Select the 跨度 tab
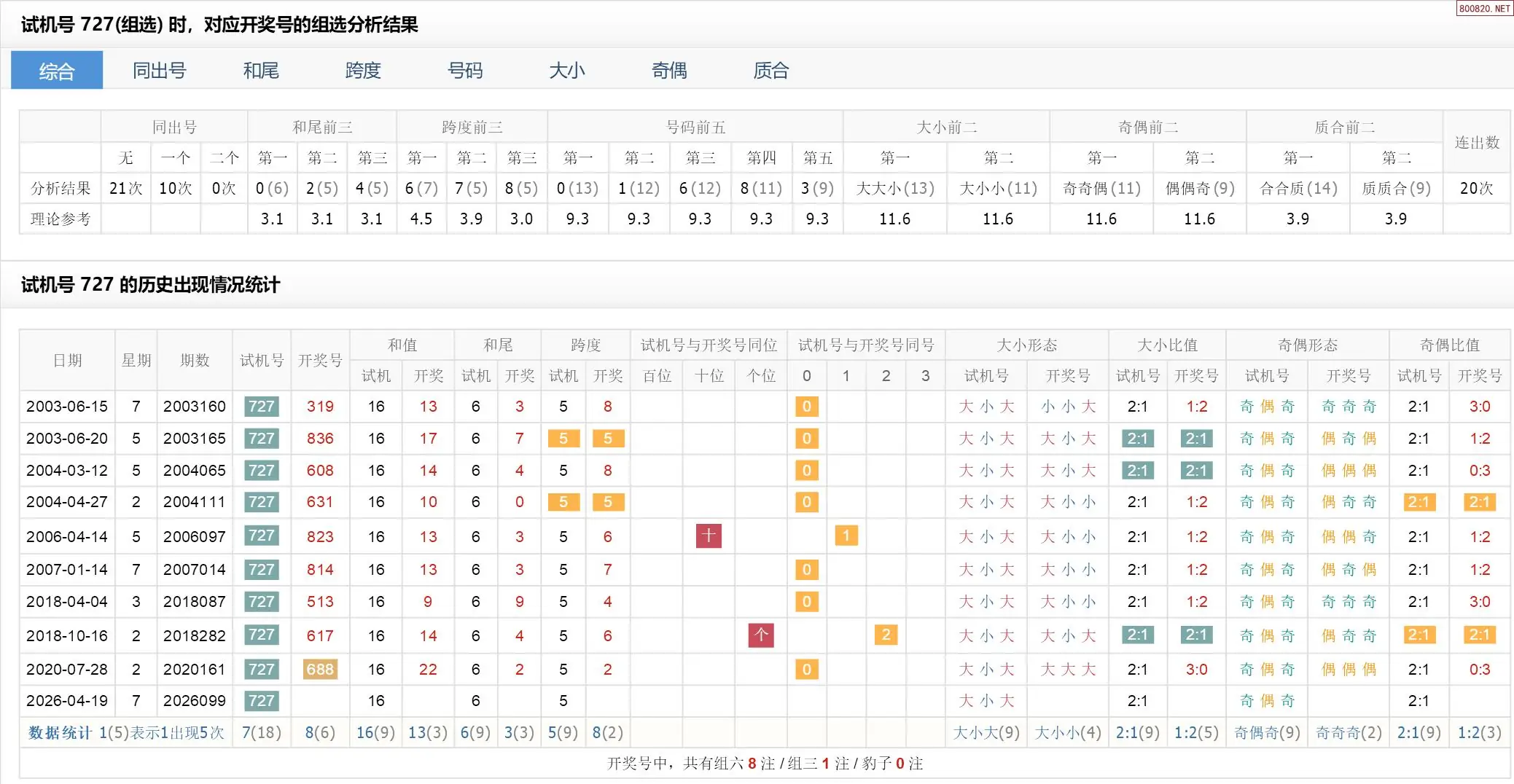The image size is (1514, 784). [363, 71]
